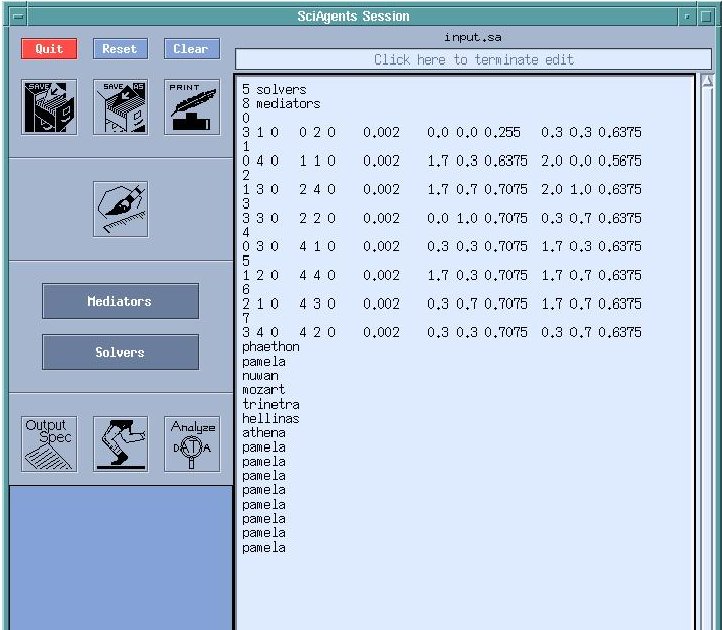Click the value 0.255 in the first data row
Image resolution: width=722 pixels, height=630 pixels.
tap(502, 133)
